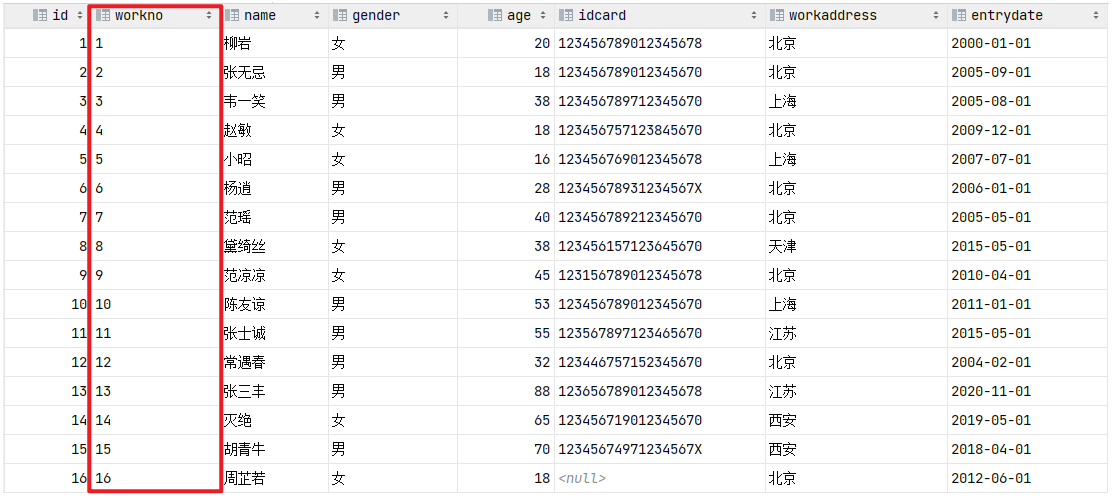1113x498 pixels.
Task: Select the name cell 黛绮丝
Action: click(244, 246)
